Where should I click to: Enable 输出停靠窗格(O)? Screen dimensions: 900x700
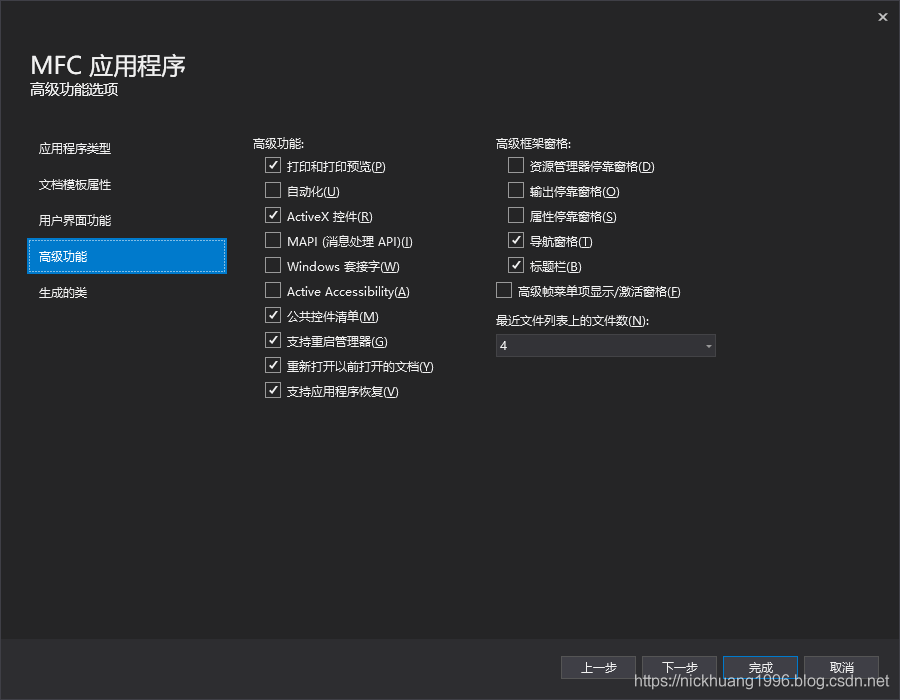515,190
